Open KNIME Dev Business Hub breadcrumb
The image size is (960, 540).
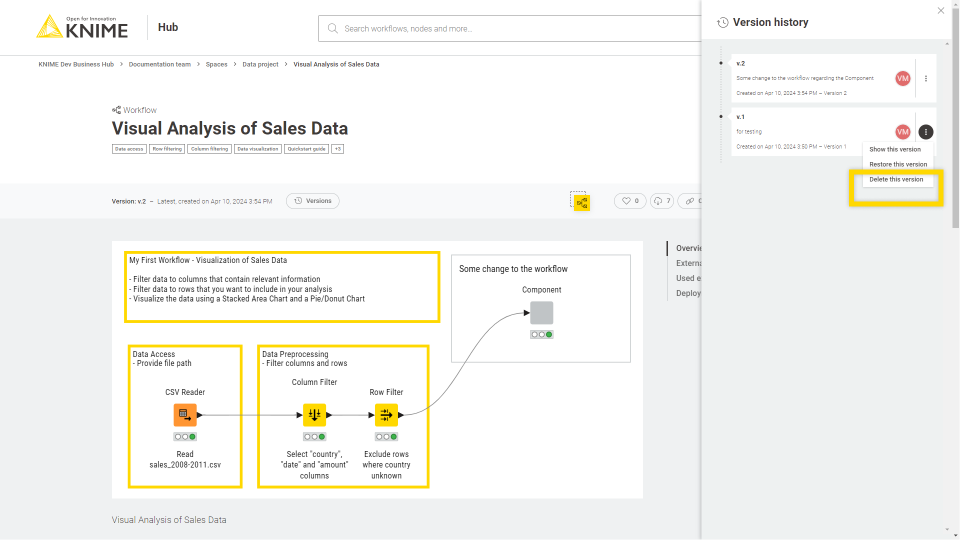pyautogui.click(x=76, y=64)
